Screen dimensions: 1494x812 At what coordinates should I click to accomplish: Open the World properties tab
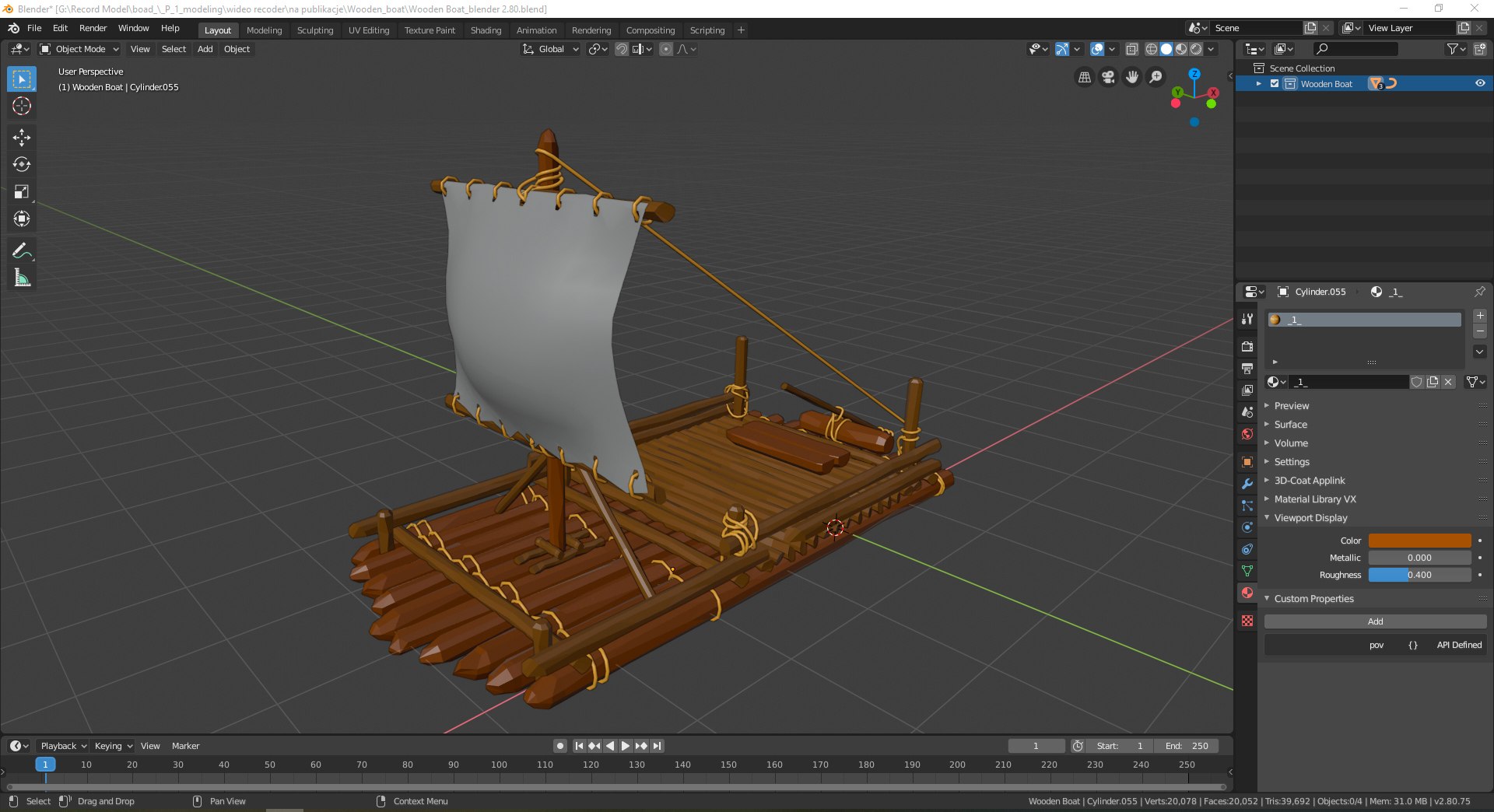click(1247, 434)
